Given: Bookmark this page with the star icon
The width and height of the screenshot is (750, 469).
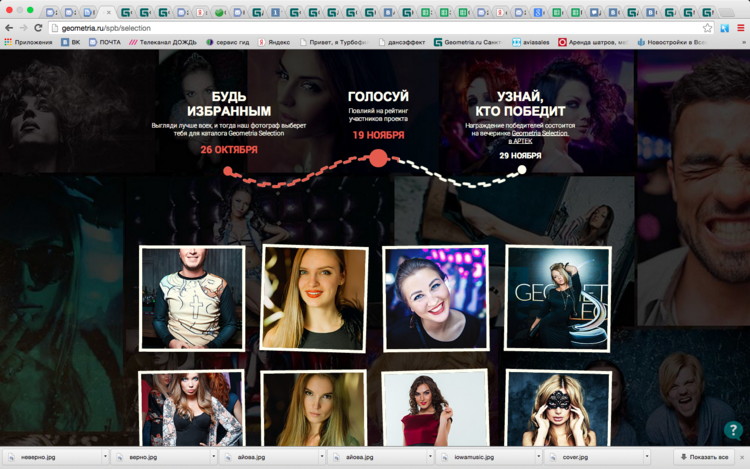Looking at the screenshot, I should click(x=707, y=28).
